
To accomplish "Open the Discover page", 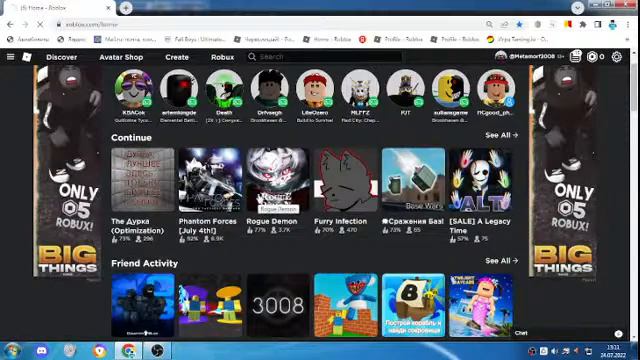I will pos(62,57).
